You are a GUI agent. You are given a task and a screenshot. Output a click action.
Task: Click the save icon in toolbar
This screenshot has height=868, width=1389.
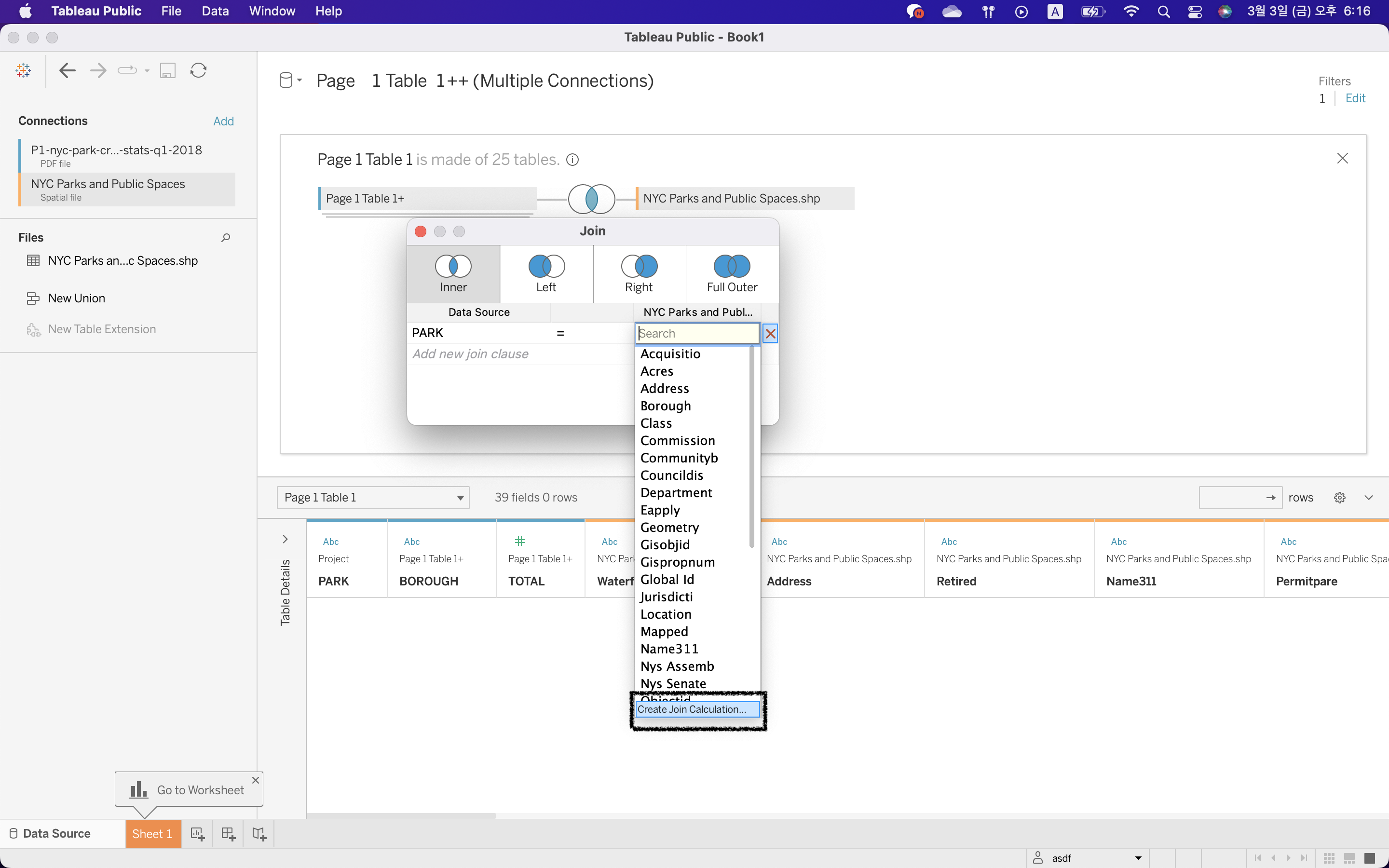pyautogui.click(x=167, y=70)
